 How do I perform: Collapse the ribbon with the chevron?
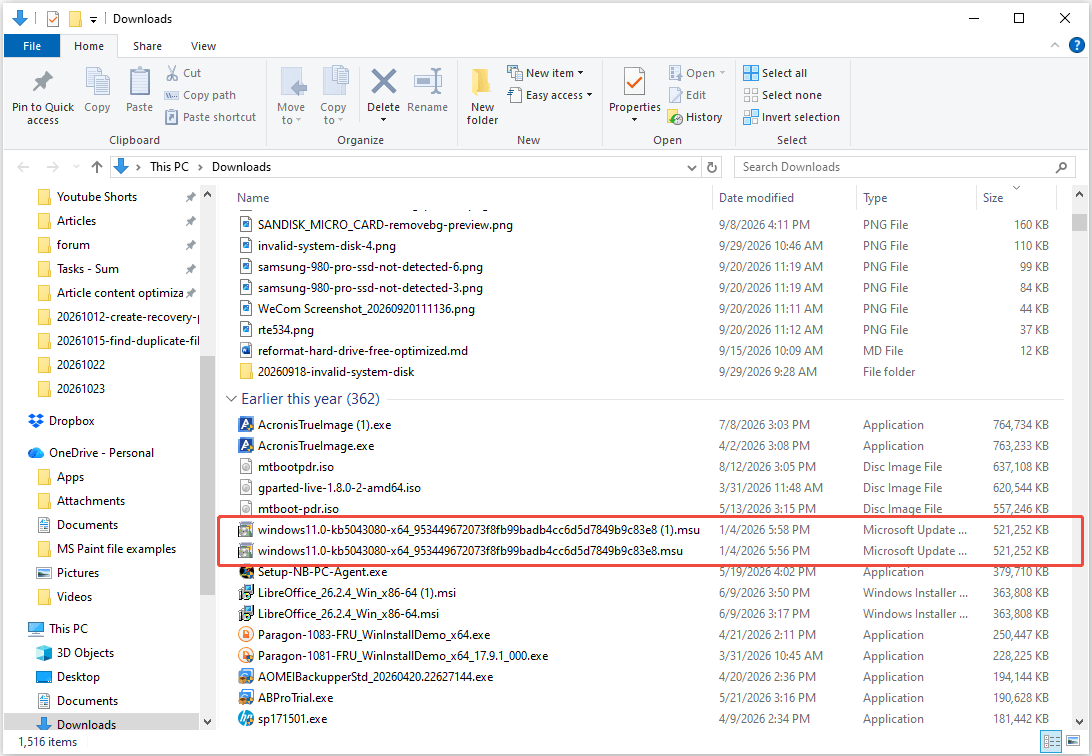pos(1054,46)
